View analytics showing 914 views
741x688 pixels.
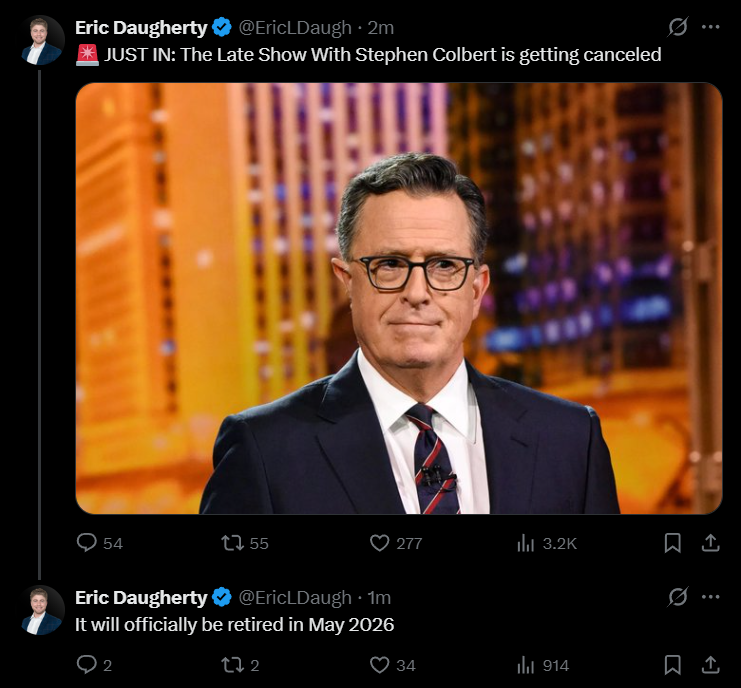526,665
